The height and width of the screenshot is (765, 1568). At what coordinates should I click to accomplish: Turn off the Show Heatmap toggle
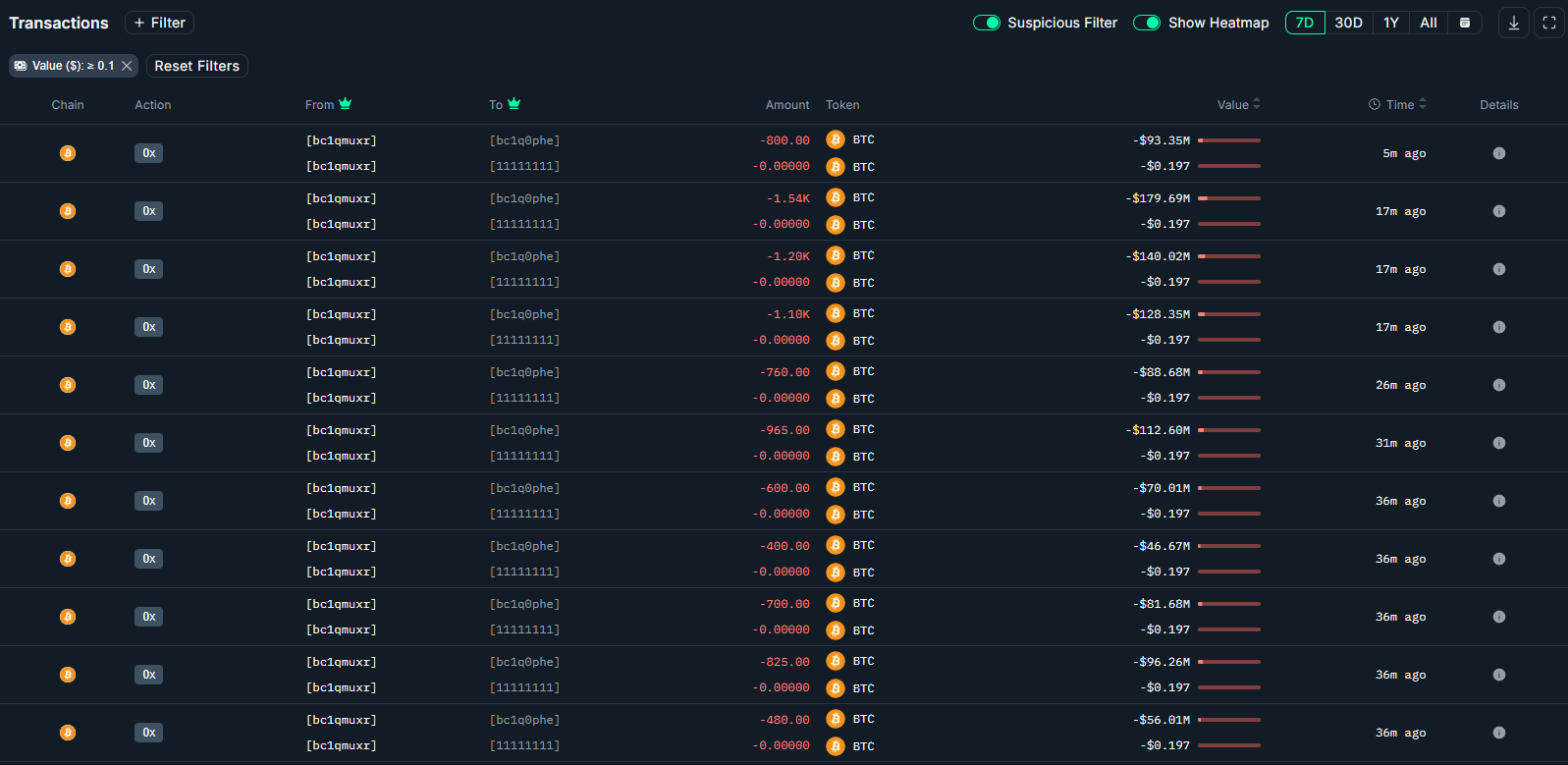point(1147,23)
